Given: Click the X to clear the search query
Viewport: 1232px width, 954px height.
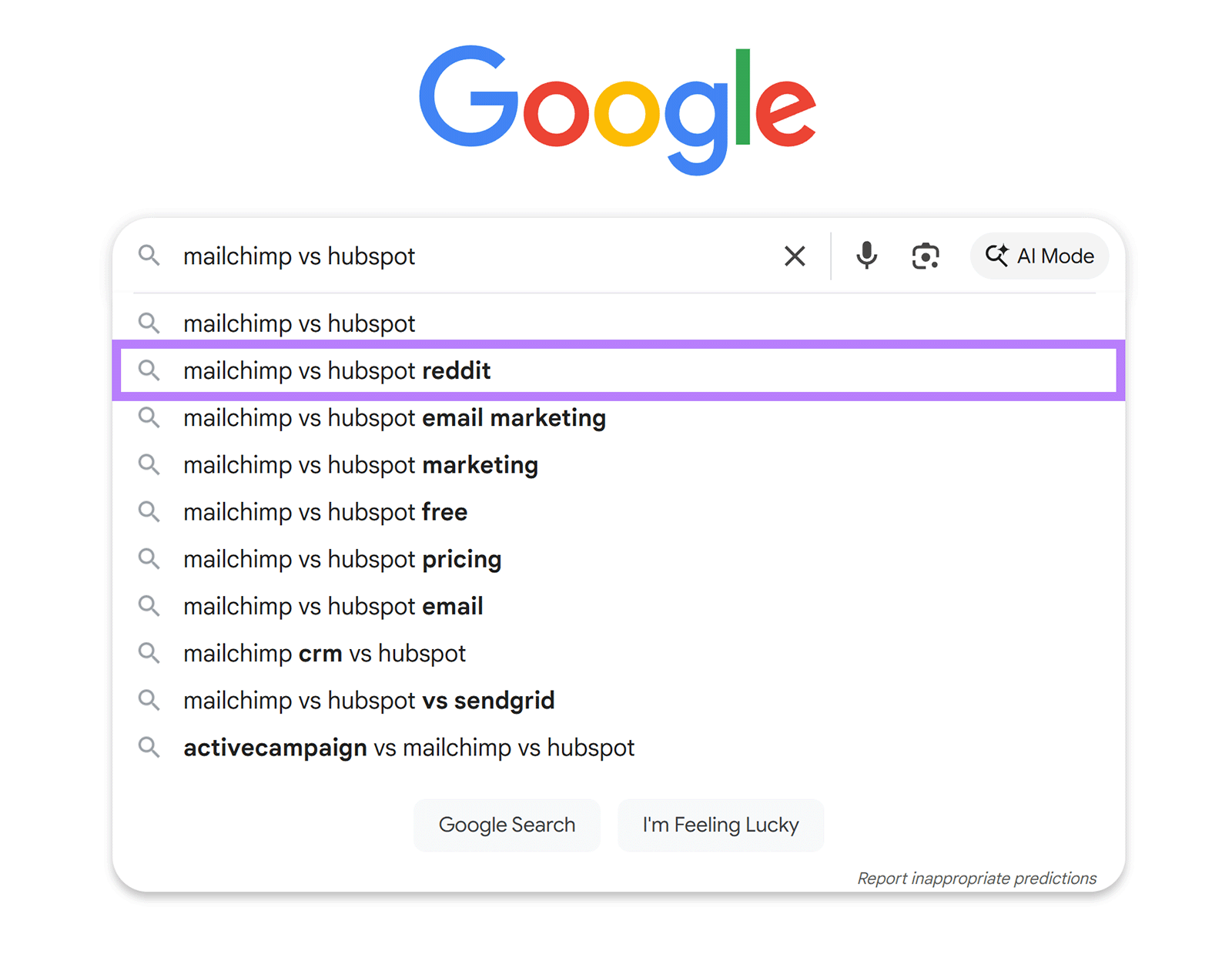Looking at the screenshot, I should [795, 256].
